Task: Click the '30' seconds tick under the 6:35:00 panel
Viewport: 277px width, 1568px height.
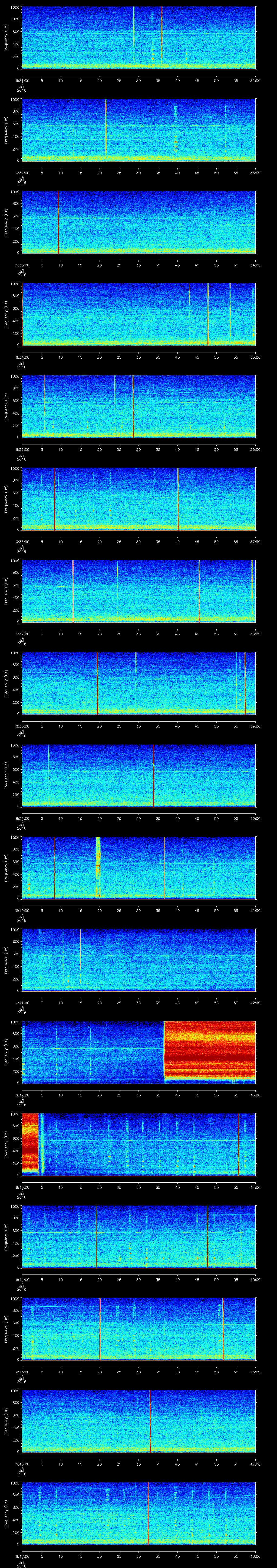Action: (139, 449)
